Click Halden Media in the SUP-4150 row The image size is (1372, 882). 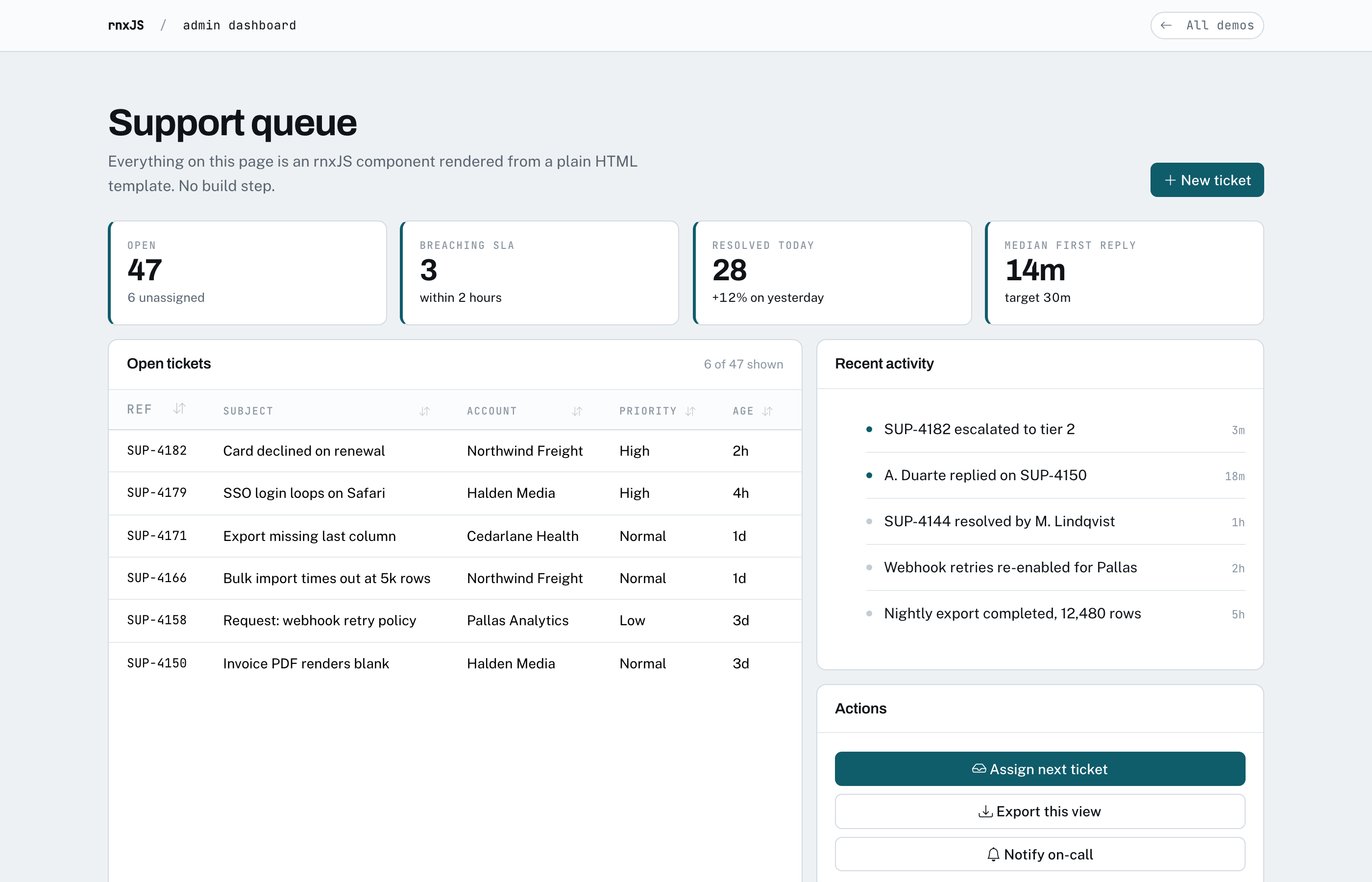pos(511,663)
